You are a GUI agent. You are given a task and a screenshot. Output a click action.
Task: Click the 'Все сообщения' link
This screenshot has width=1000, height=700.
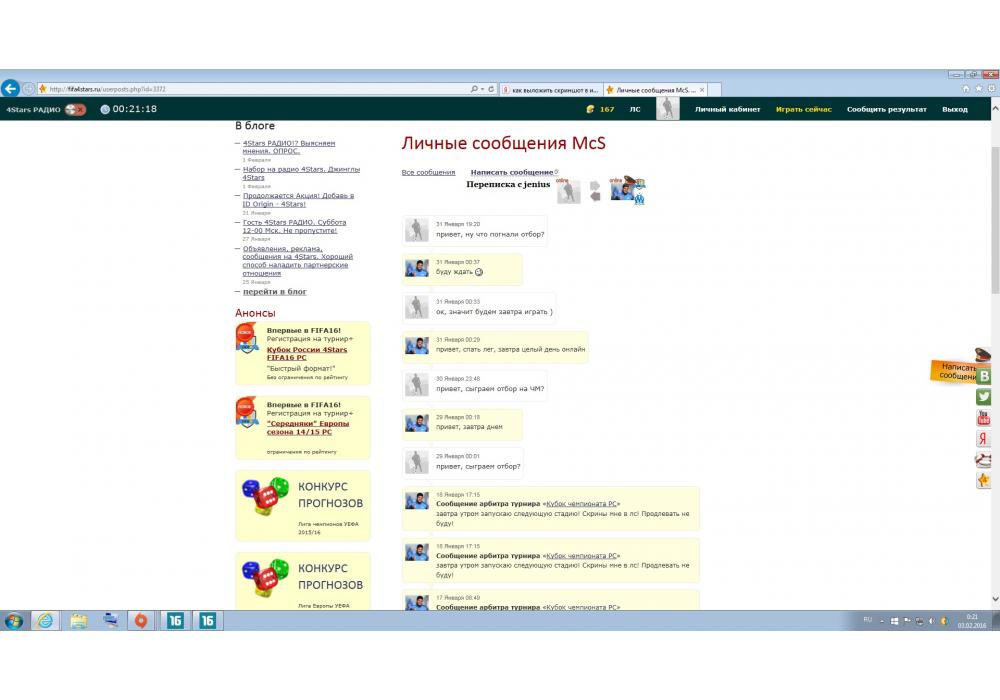[428, 173]
